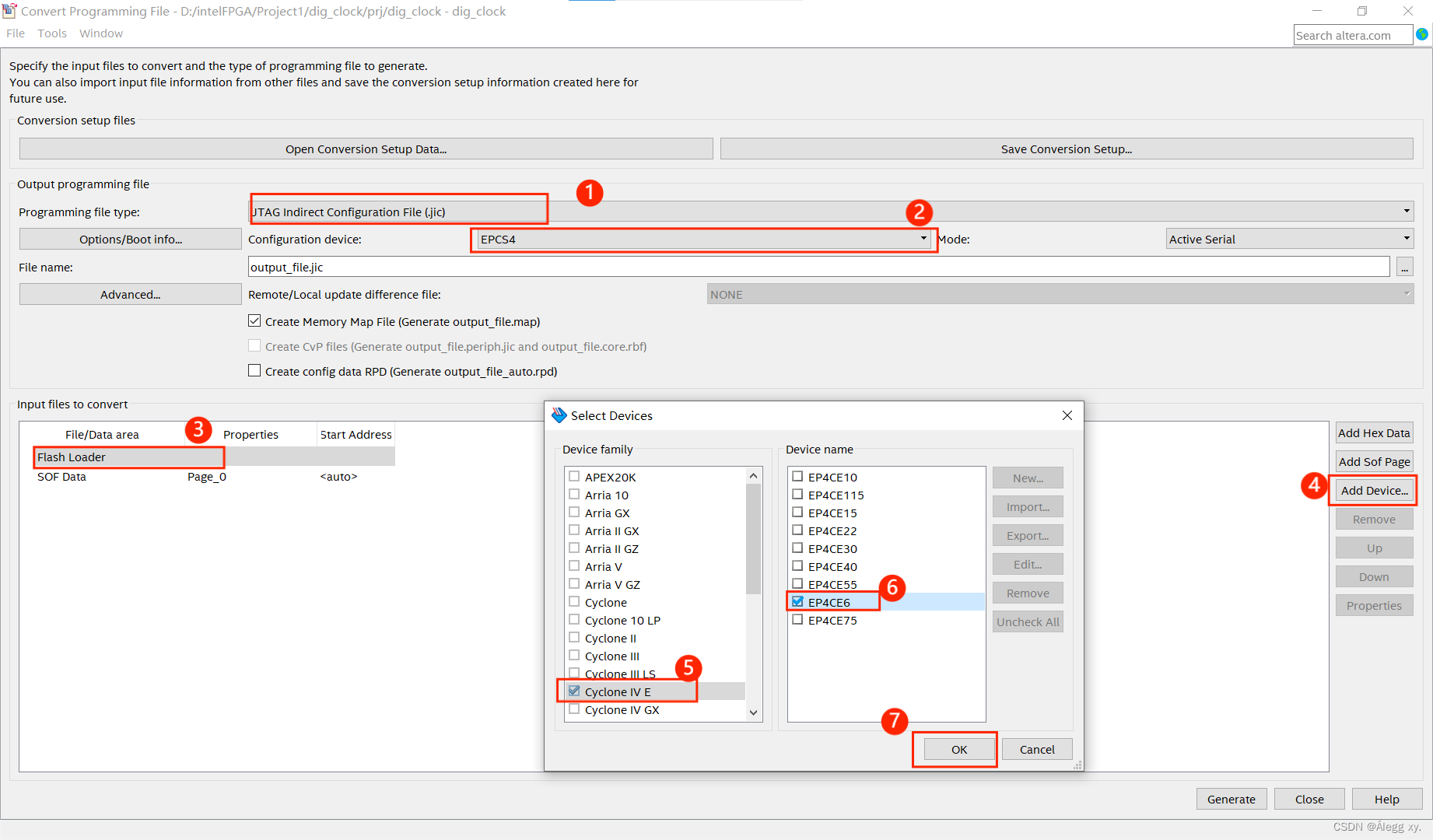Screen dimensions: 1433x840
Task: Open the Mode Active Serial dropdown
Action: [1290, 239]
